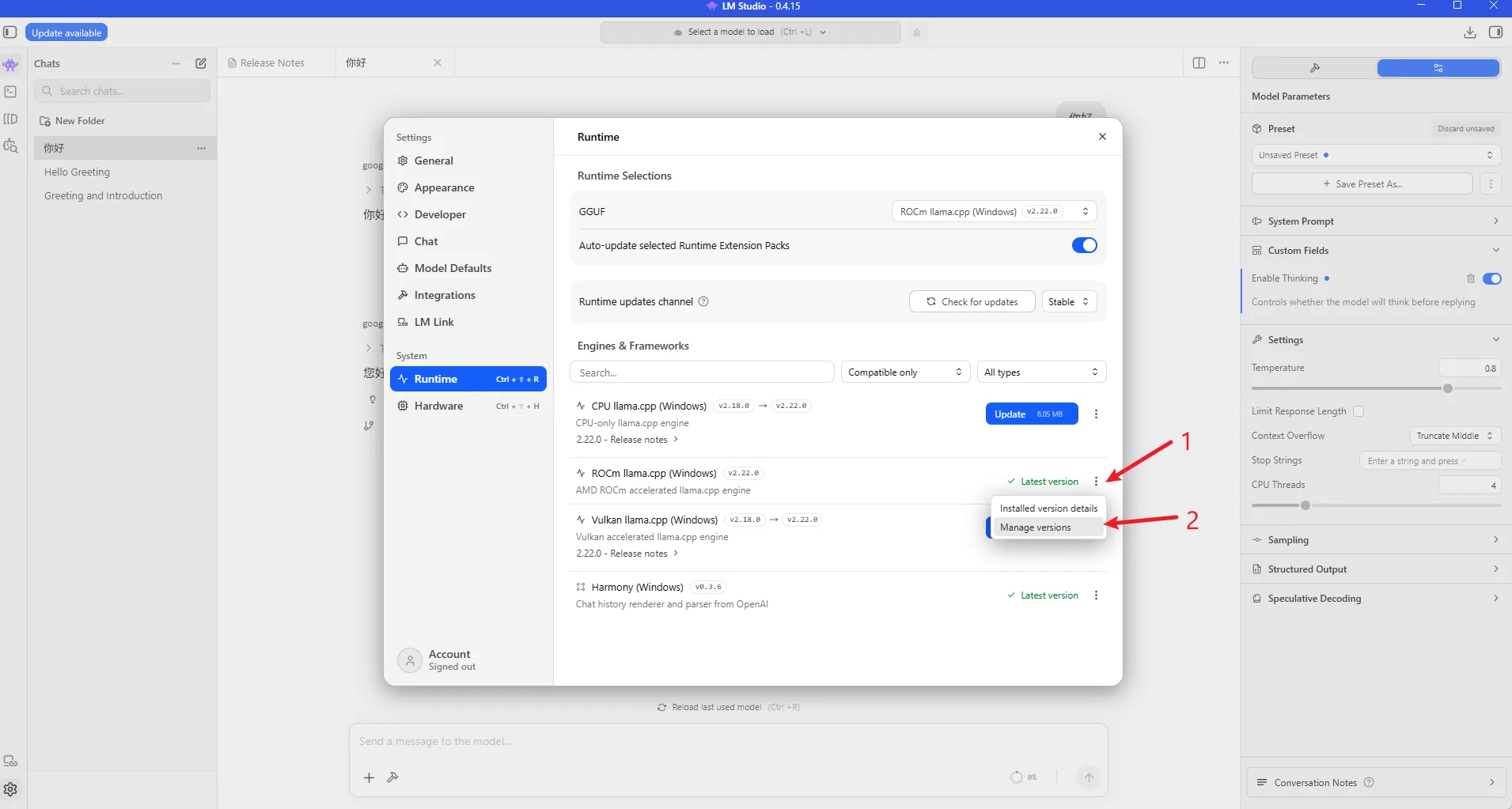1512x809 pixels.
Task: Open the Unsaved Preset dropdown
Action: [x=1376, y=155]
